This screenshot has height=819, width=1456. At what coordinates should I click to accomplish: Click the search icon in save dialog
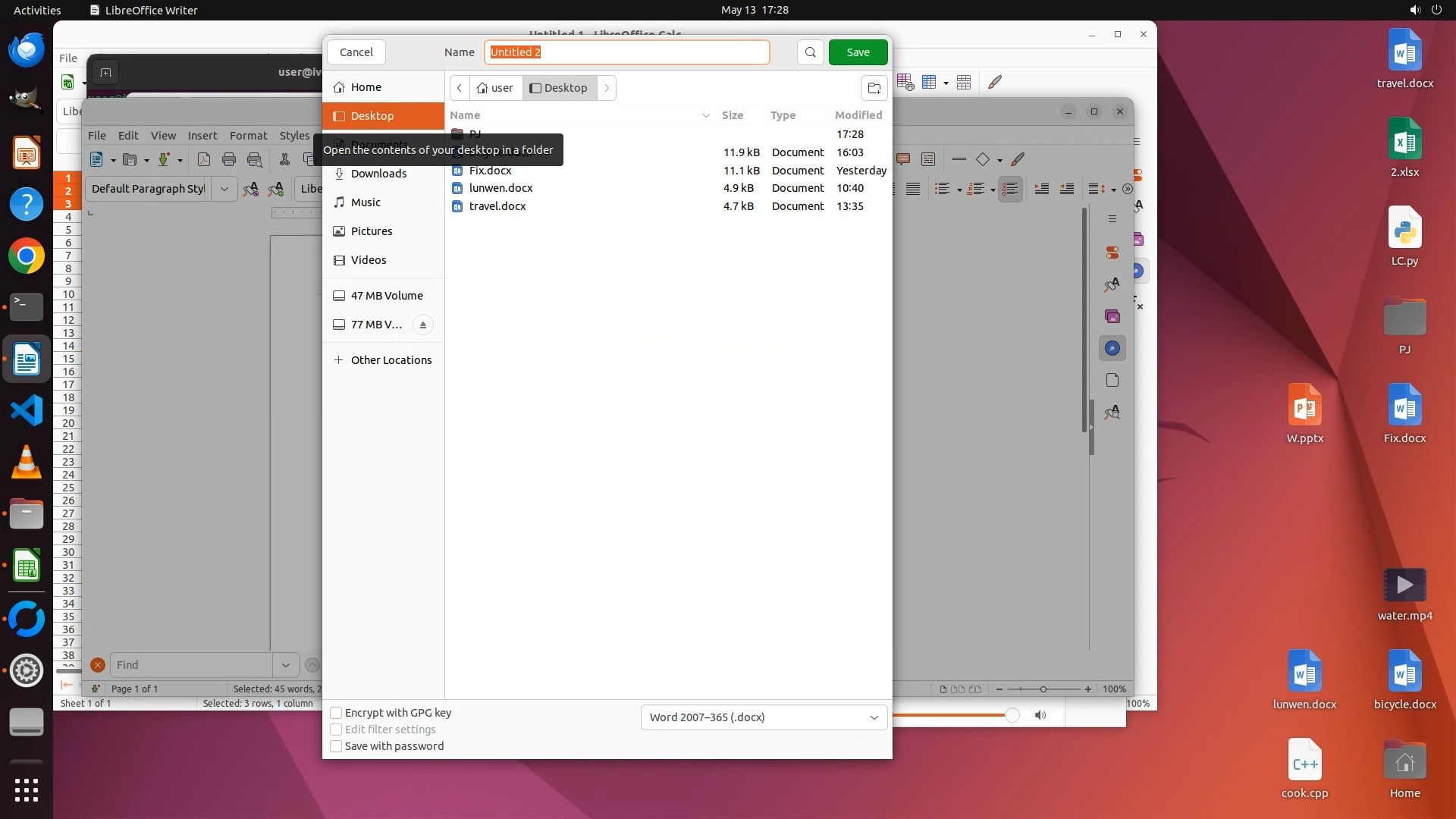pos(810,52)
